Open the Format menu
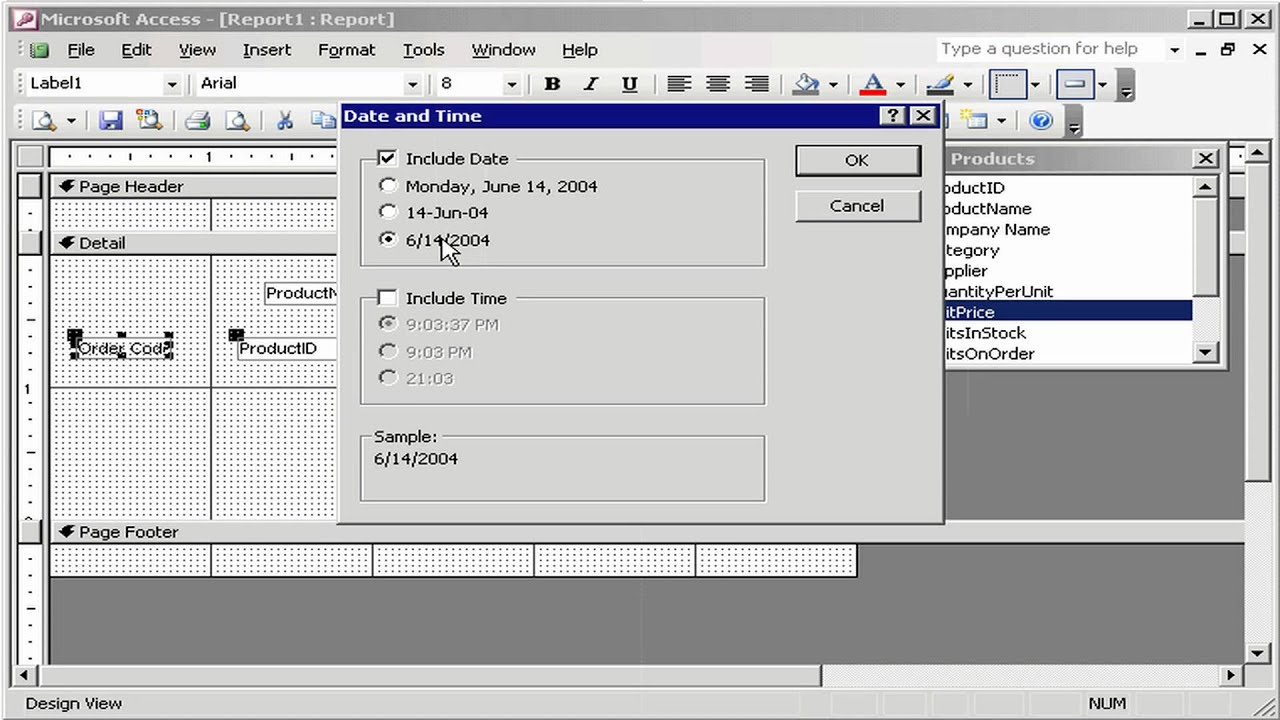This screenshot has height=720, width=1280. [x=347, y=50]
